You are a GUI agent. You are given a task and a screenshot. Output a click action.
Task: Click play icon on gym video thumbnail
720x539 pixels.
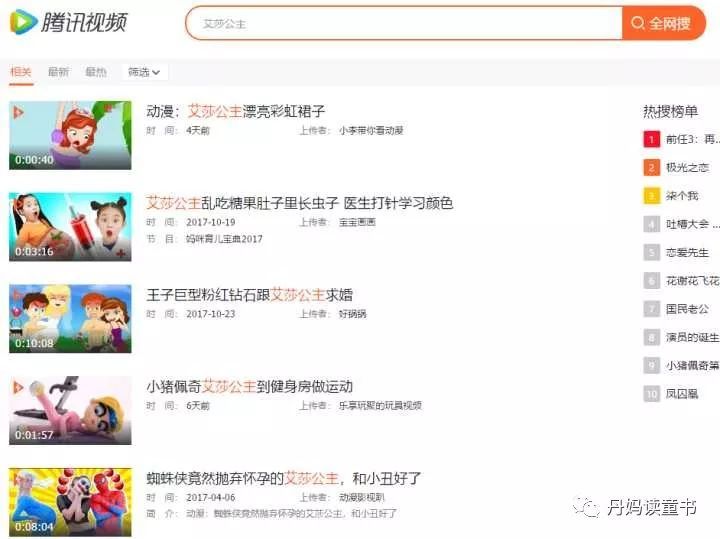(x=18, y=387)
